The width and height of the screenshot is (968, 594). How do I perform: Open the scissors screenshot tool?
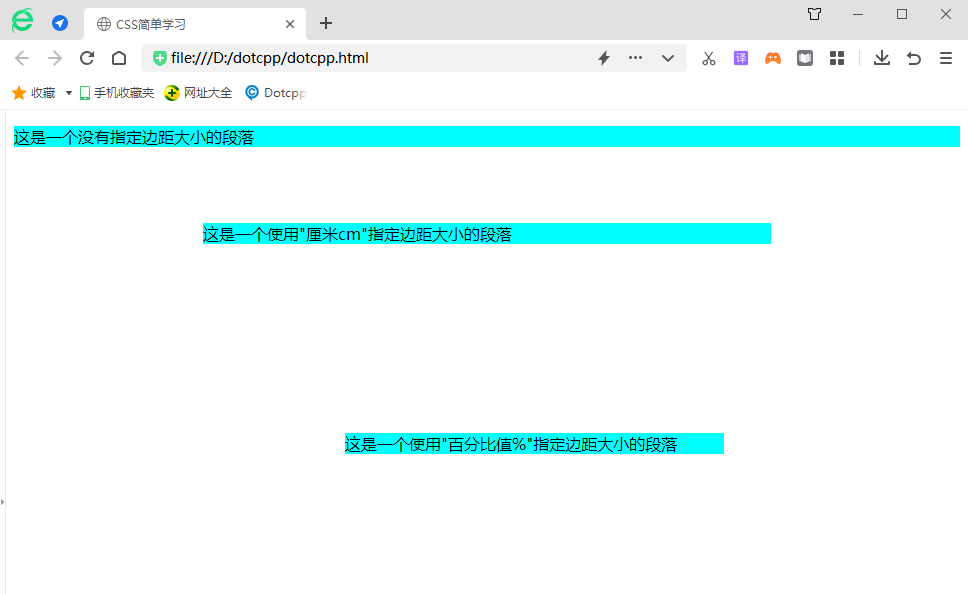click(709, 58)
